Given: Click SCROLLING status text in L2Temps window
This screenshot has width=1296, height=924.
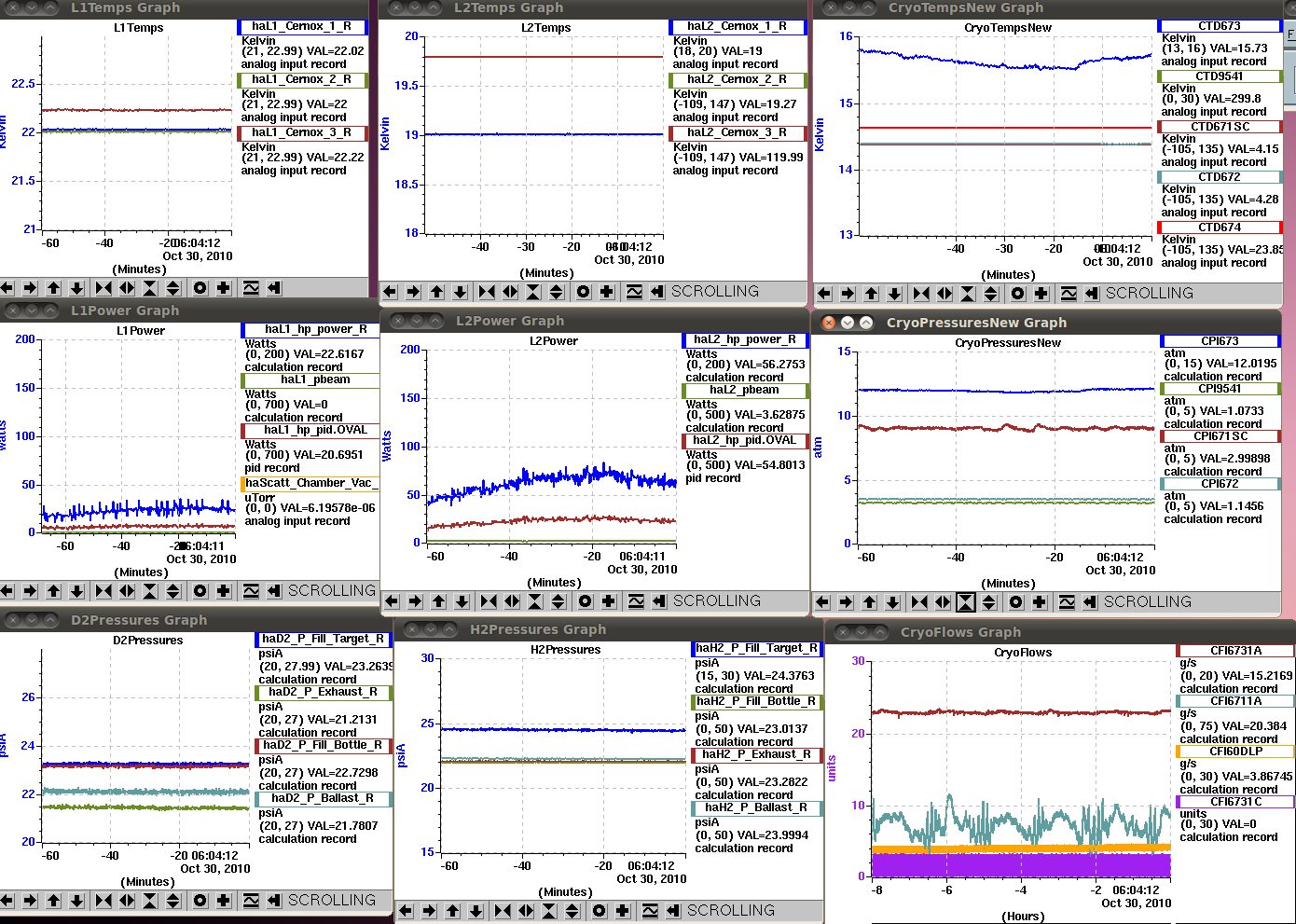Looking at the screenshot, I should click(715, 292).
